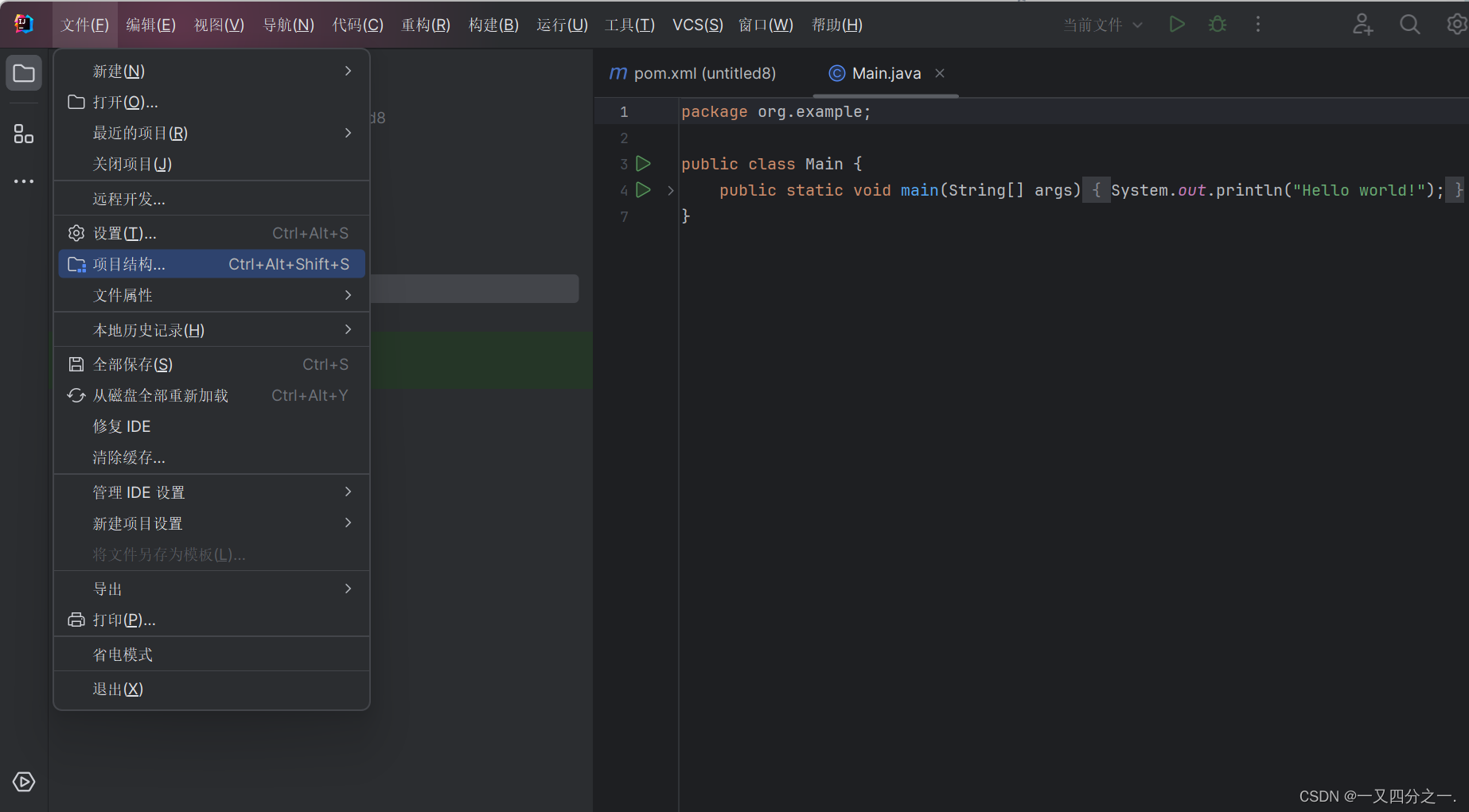Screen dimensions: 1469x812
Task: Open the 文件(F) menu in menu bar
Action: pos(85,25)
